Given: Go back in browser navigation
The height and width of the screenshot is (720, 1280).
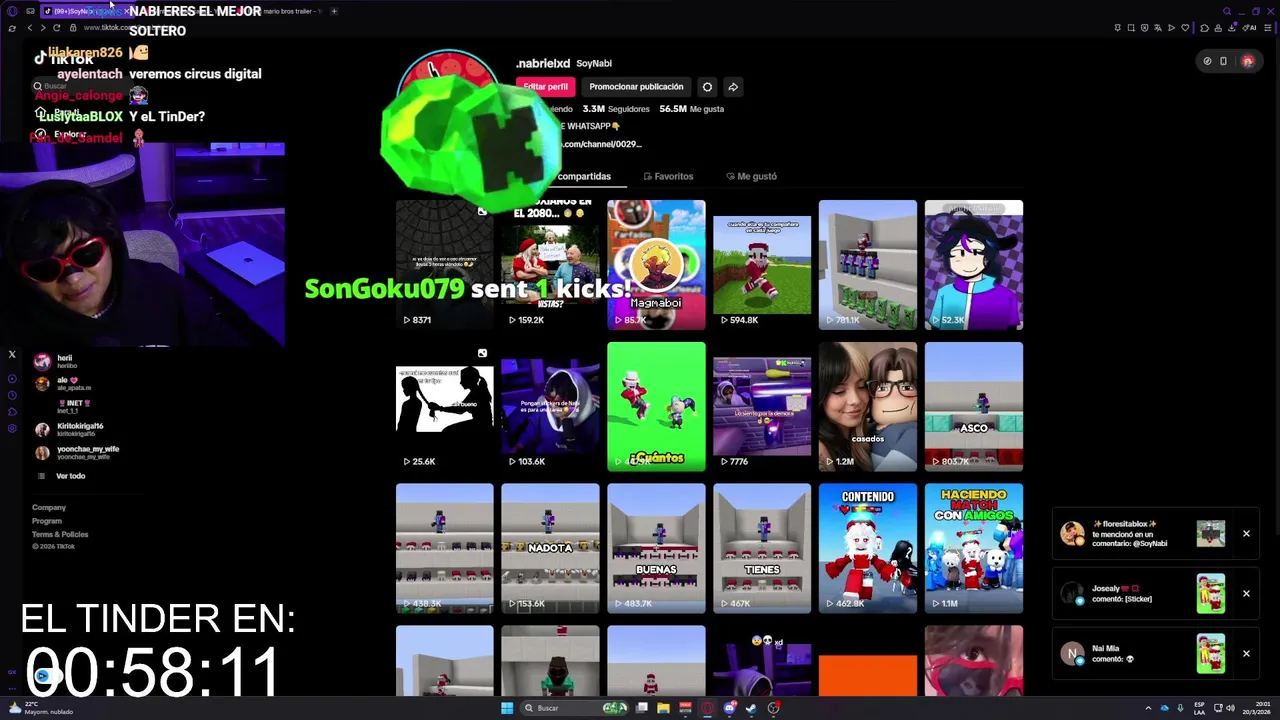Looking at the screenshot, I should [29, 28].
